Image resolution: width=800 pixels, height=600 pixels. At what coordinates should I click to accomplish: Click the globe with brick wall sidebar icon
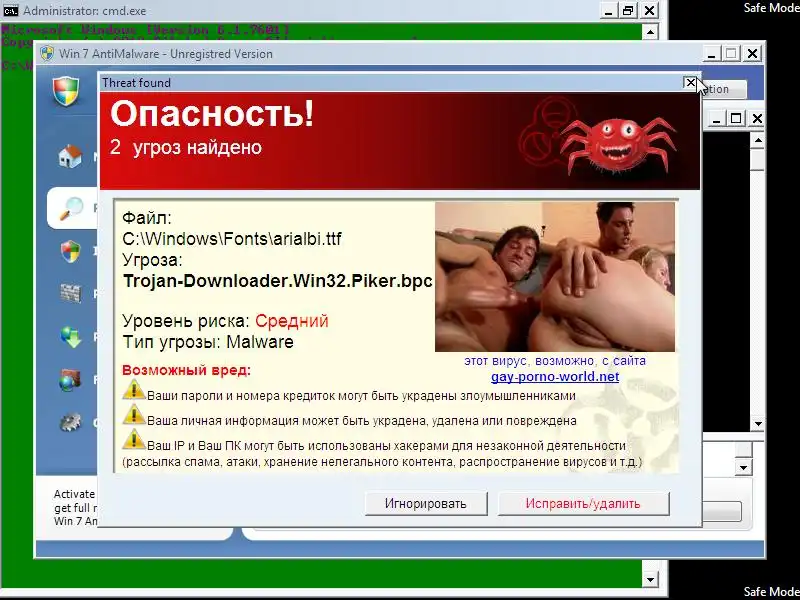coord(70,380)
